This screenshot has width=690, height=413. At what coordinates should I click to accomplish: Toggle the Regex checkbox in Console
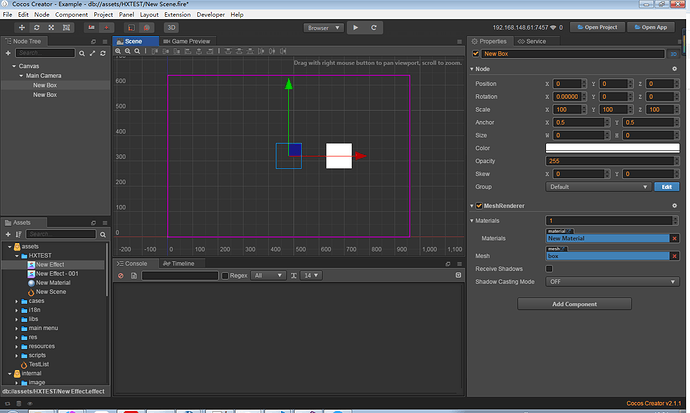(x=226, y=275)
